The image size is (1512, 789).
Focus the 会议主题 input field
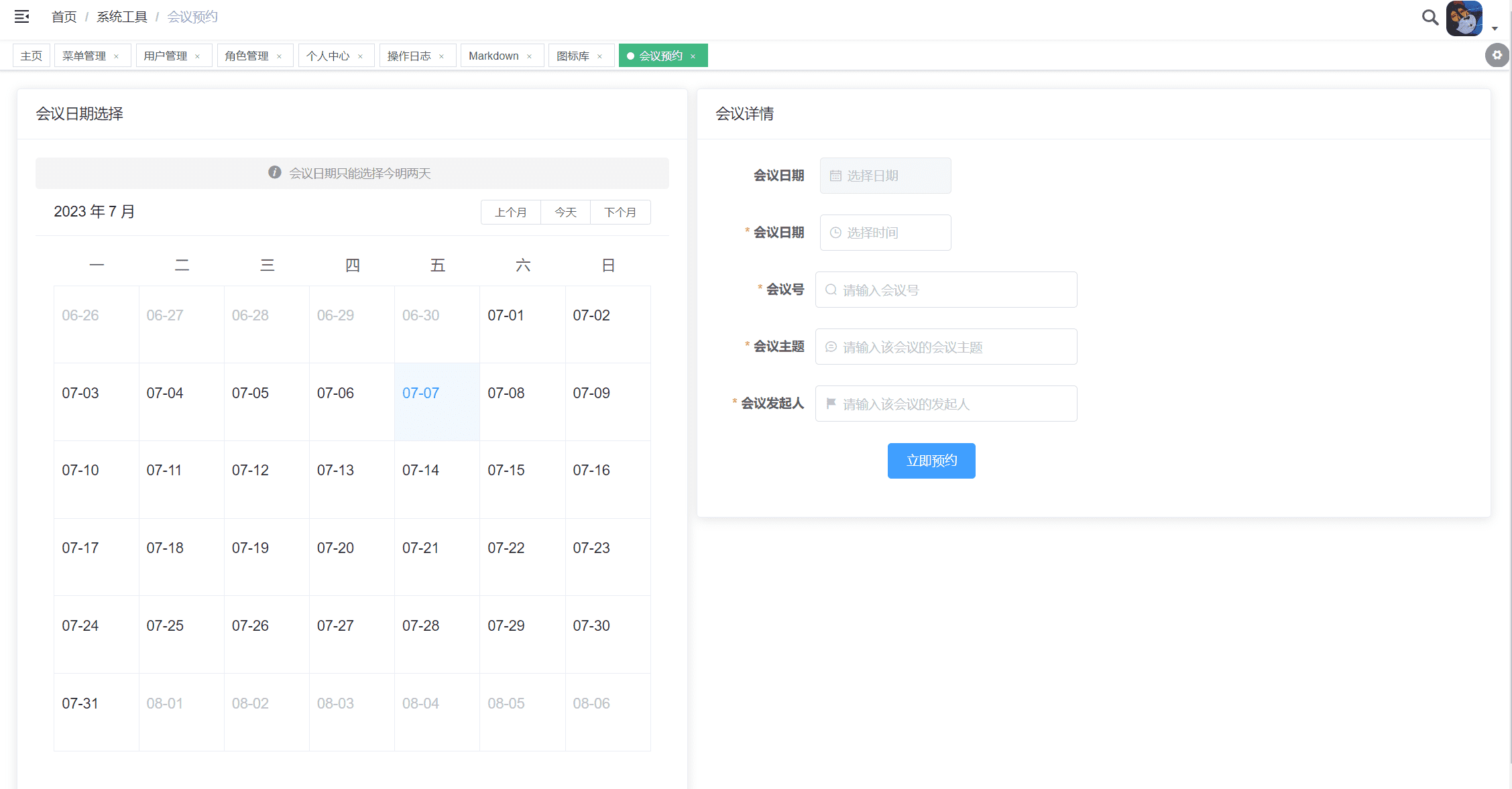click(x=946, y=347)
